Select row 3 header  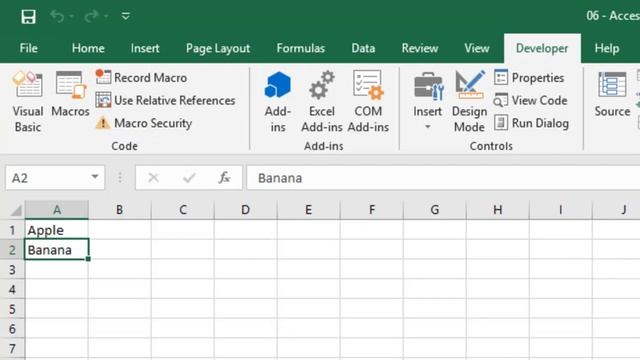(x=12, y=270)
